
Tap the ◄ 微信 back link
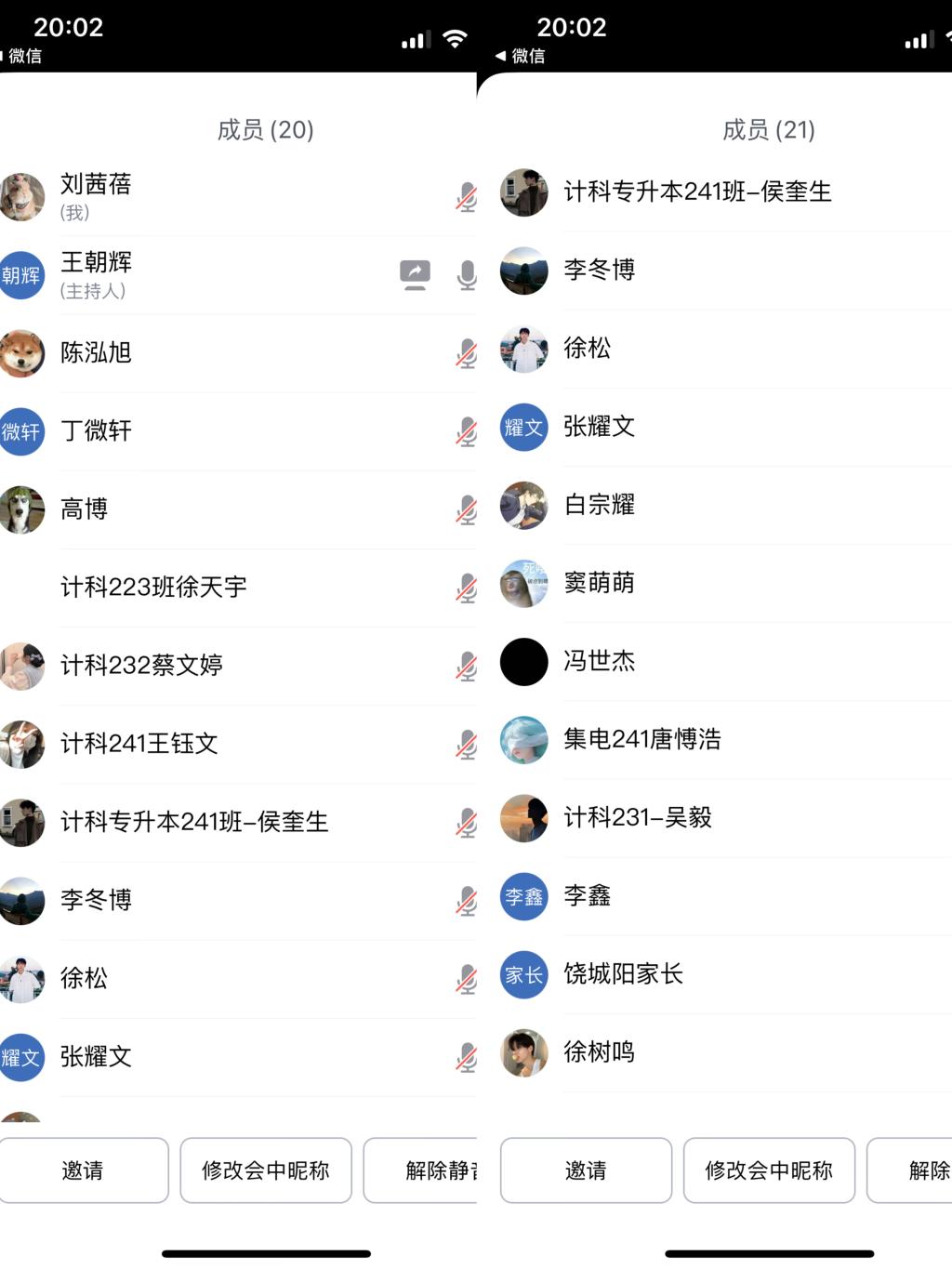(522, 56)
